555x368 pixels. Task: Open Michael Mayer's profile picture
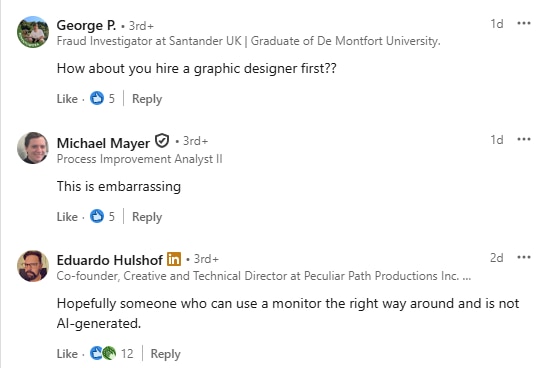[x=33, y=148]
